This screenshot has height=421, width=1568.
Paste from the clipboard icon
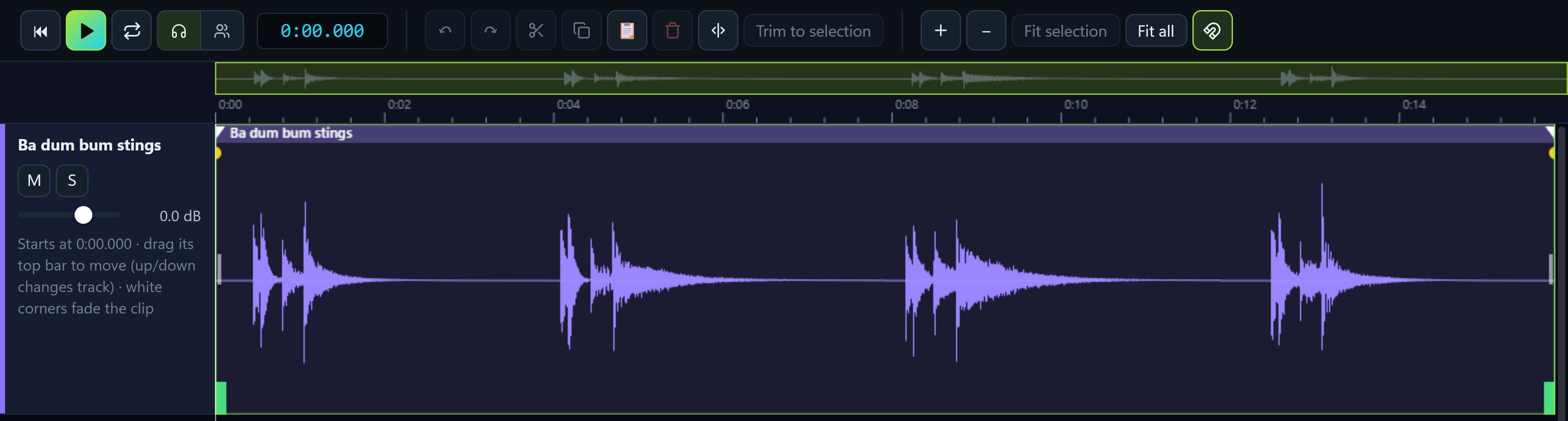[x=627, y=30]
